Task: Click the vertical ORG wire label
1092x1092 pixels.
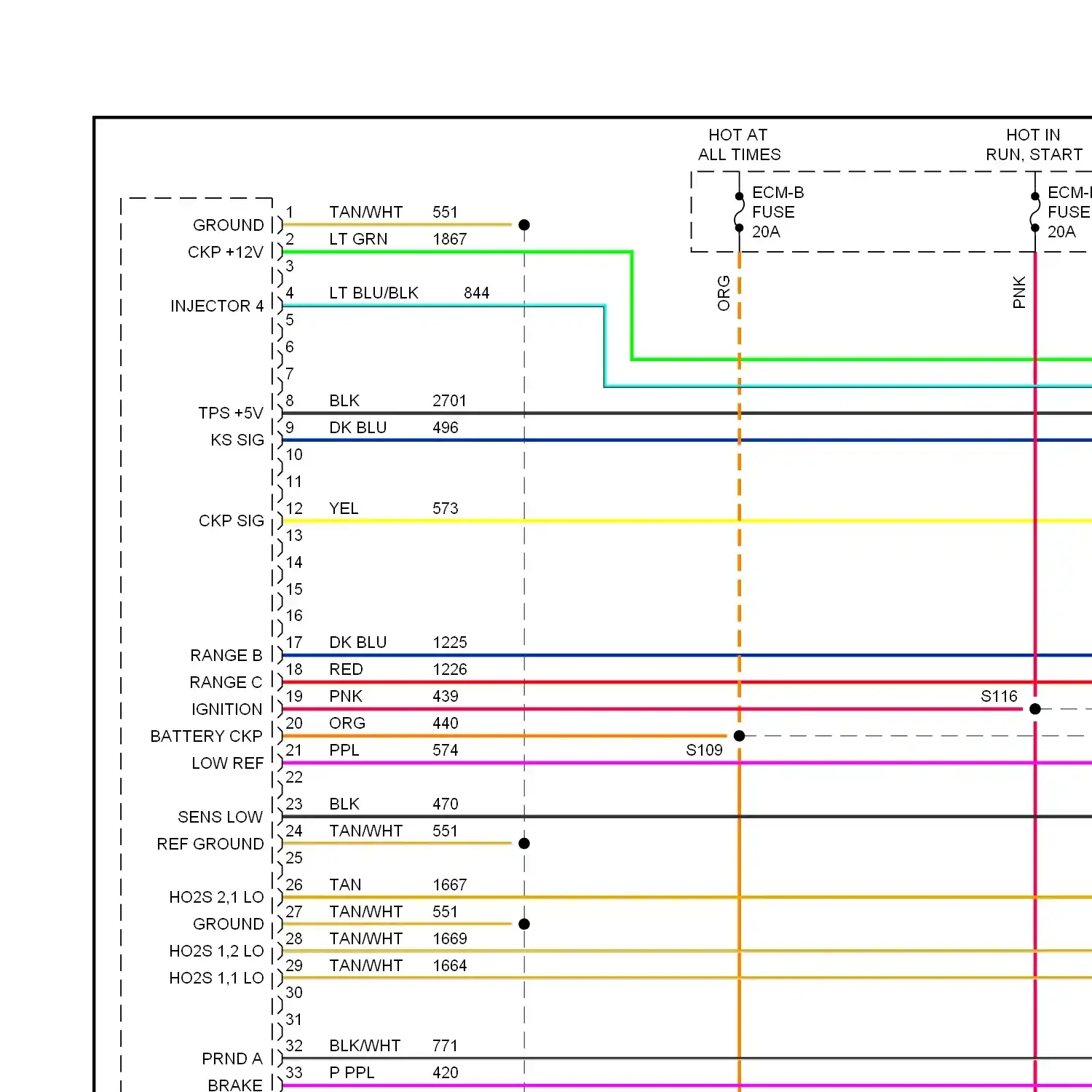Action: tap(724, 293)
